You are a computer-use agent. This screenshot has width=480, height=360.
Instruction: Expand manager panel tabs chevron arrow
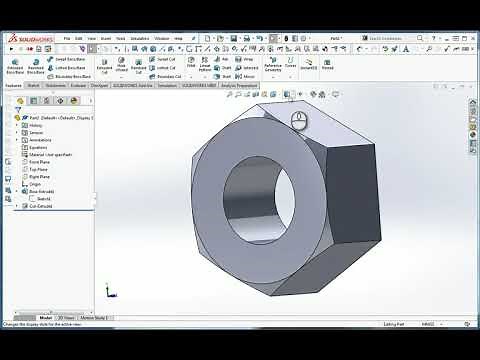click(x=90, y=101)
